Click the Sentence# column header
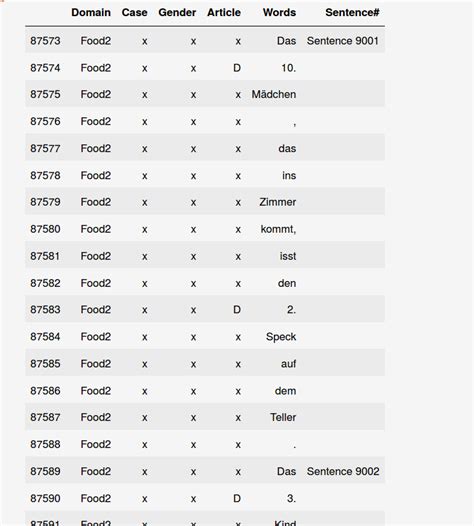This screenshot has height=526, width=474. click(352, 12)
